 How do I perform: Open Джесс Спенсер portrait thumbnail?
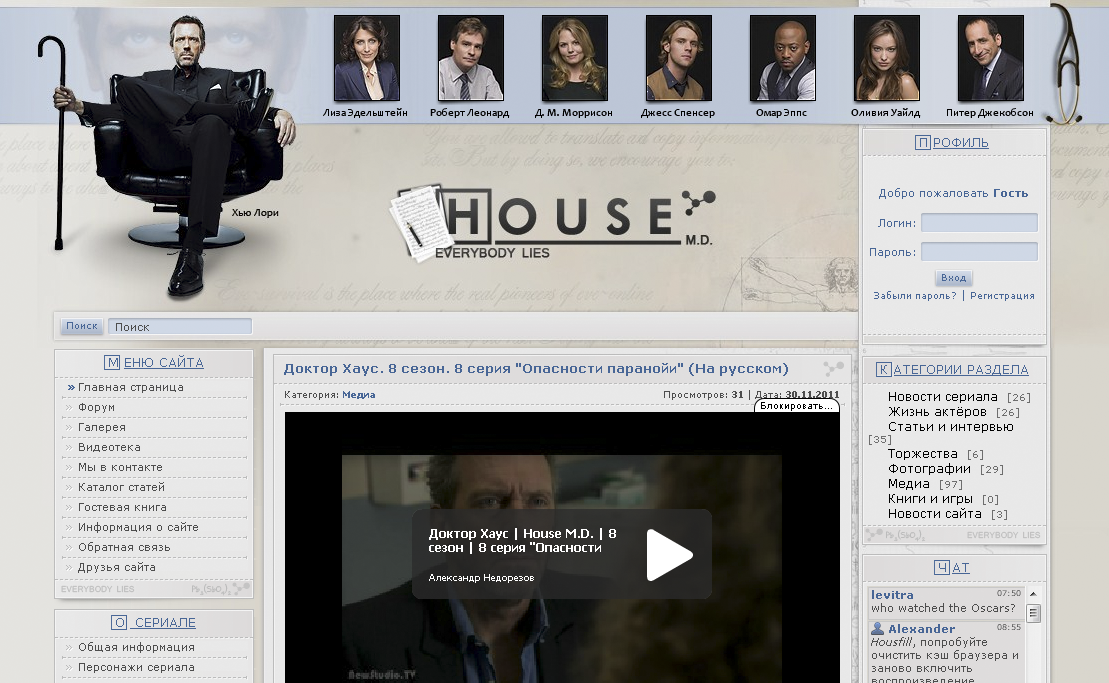click(x=678, y=58)
